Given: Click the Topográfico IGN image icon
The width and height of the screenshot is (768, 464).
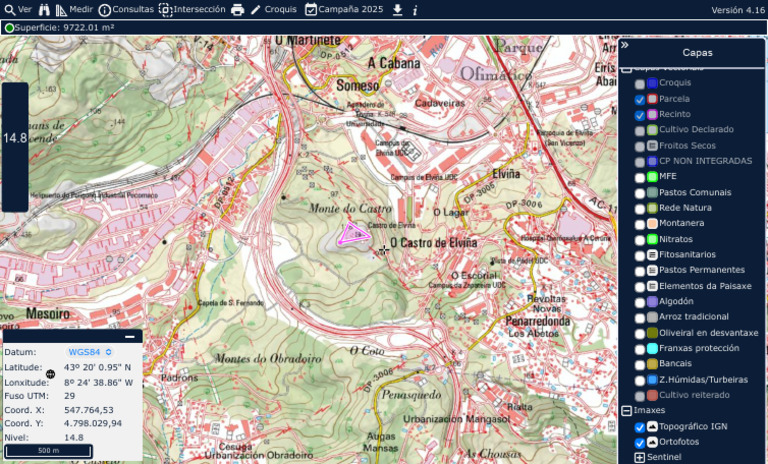Looking at the screenshot, I should point(652,426).
